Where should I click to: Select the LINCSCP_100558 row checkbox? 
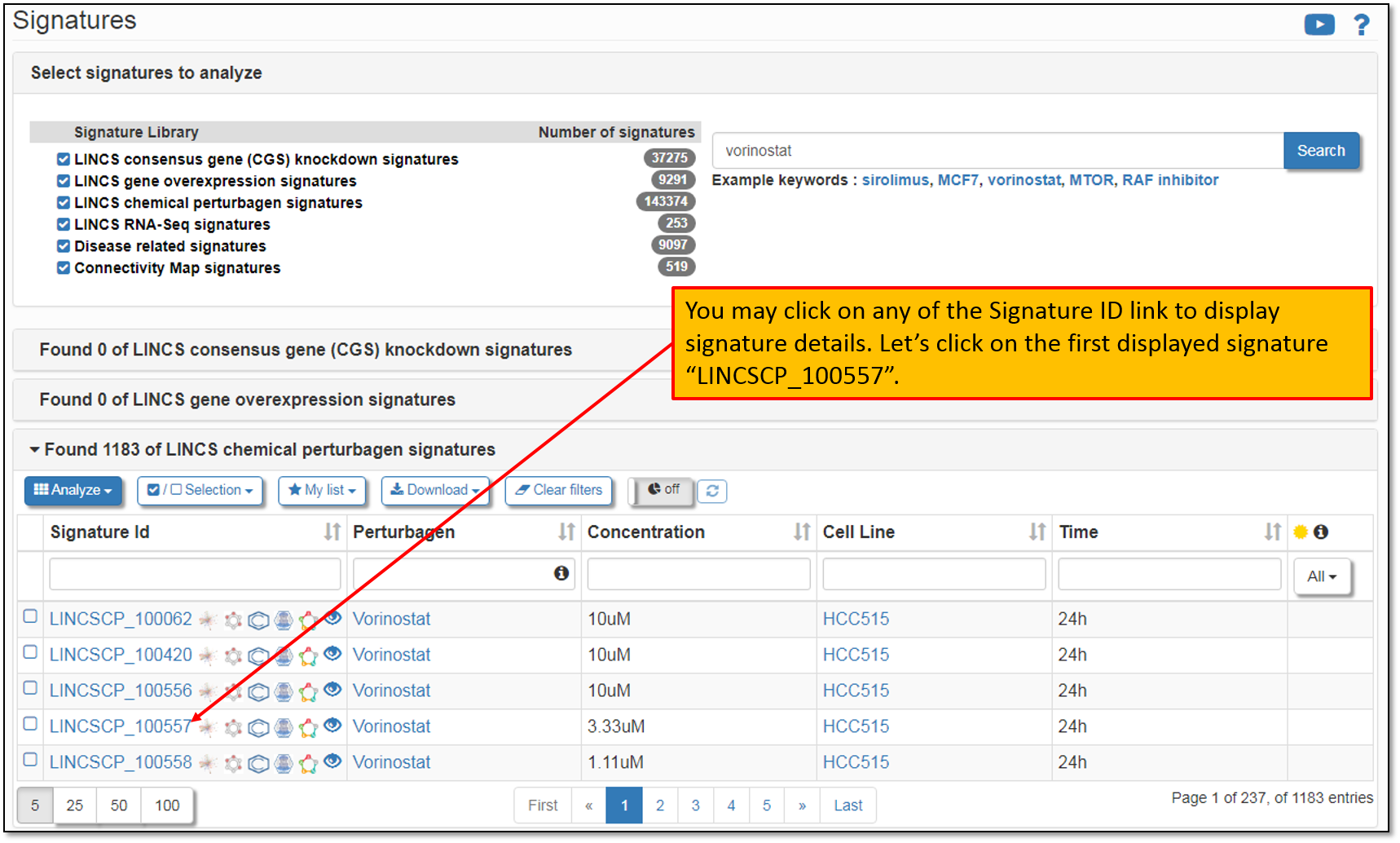[x=30, y=759]
